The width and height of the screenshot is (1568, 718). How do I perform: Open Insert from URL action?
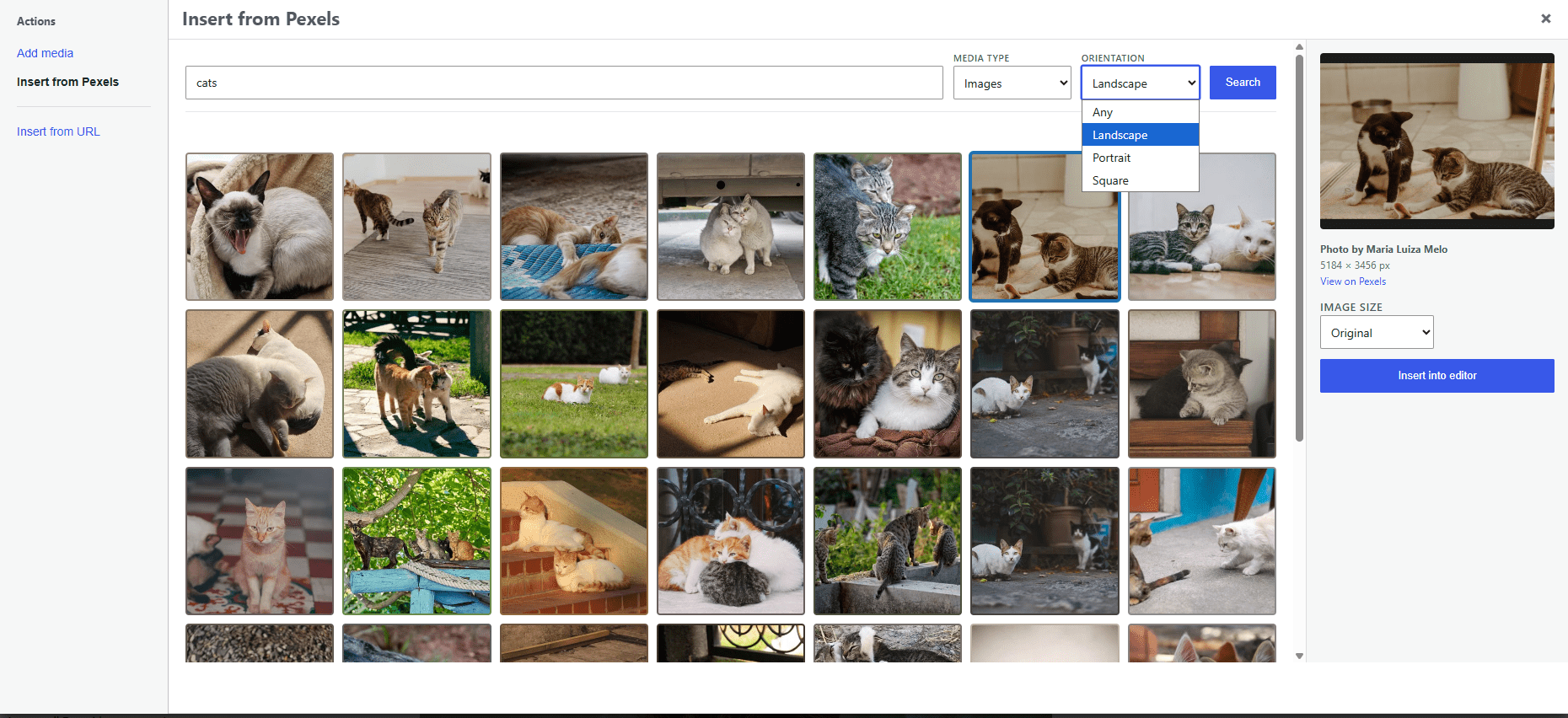coord(58,131)
